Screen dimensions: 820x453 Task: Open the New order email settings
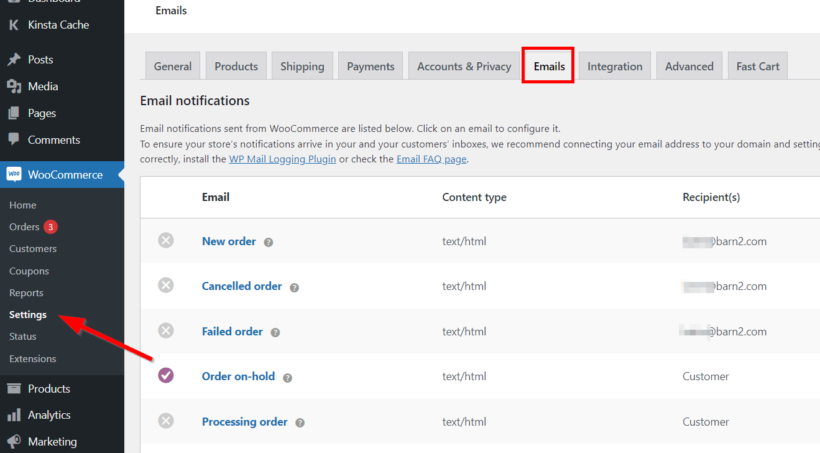229,241
